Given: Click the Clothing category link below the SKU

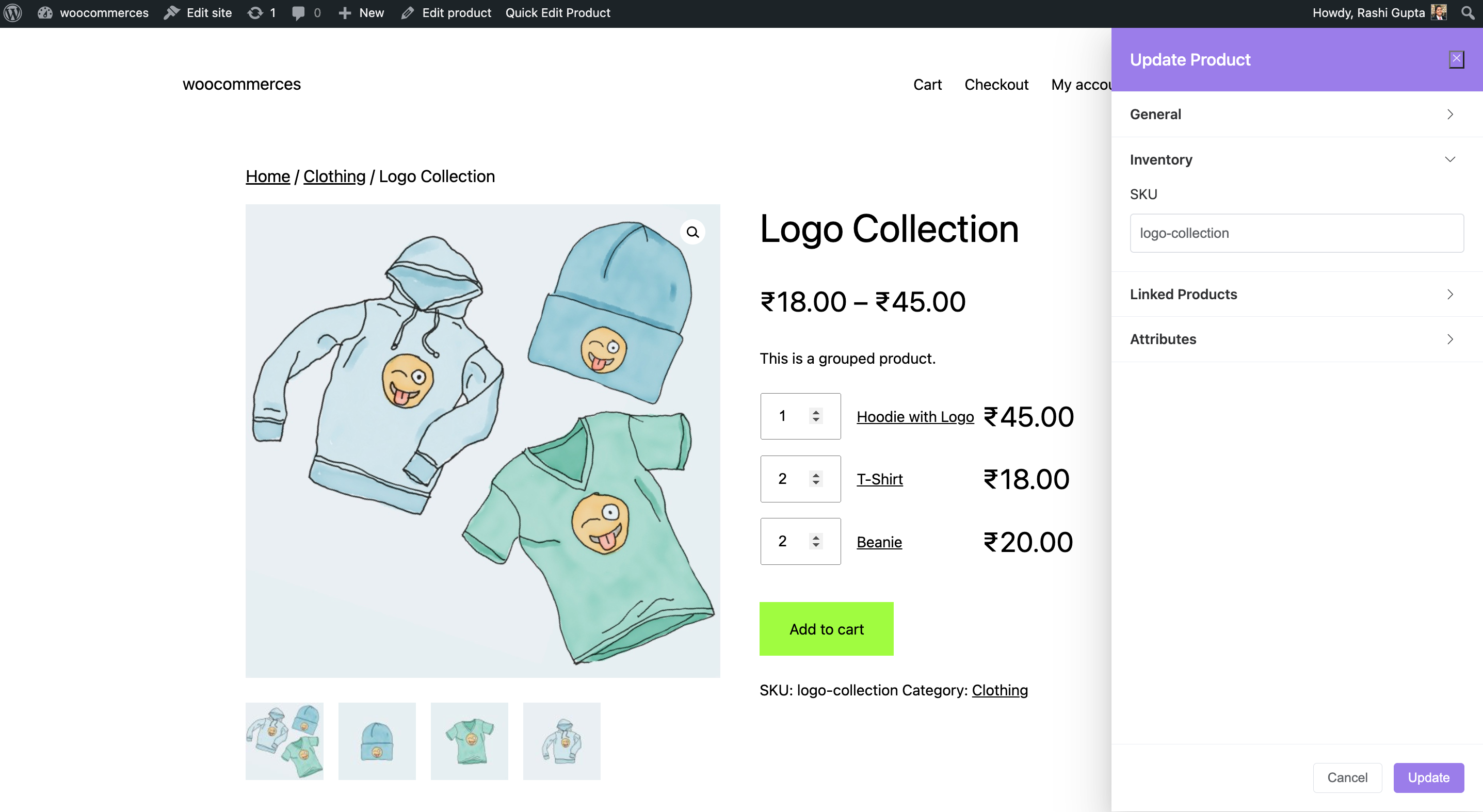Looking at the screenshot, I should coord(1000,690).
